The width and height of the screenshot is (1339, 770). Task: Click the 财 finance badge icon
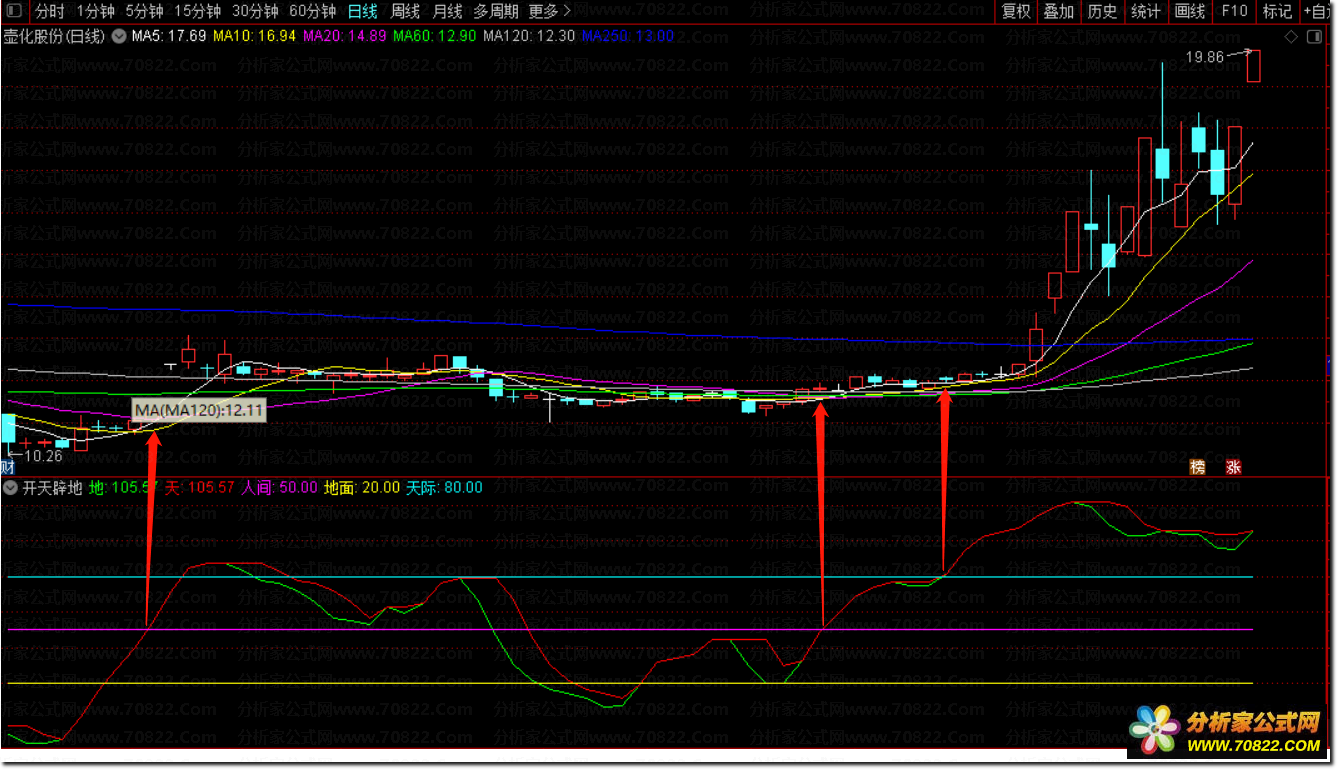tap(8, 467)
